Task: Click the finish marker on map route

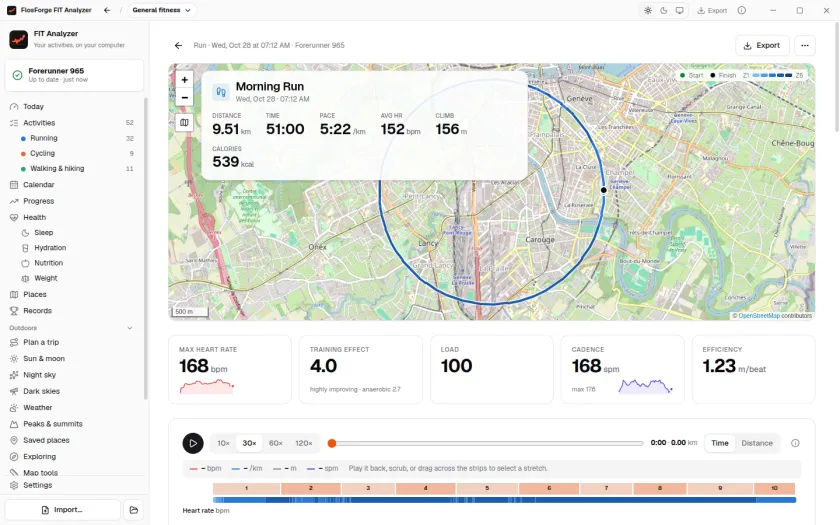Action: point(604,190)
